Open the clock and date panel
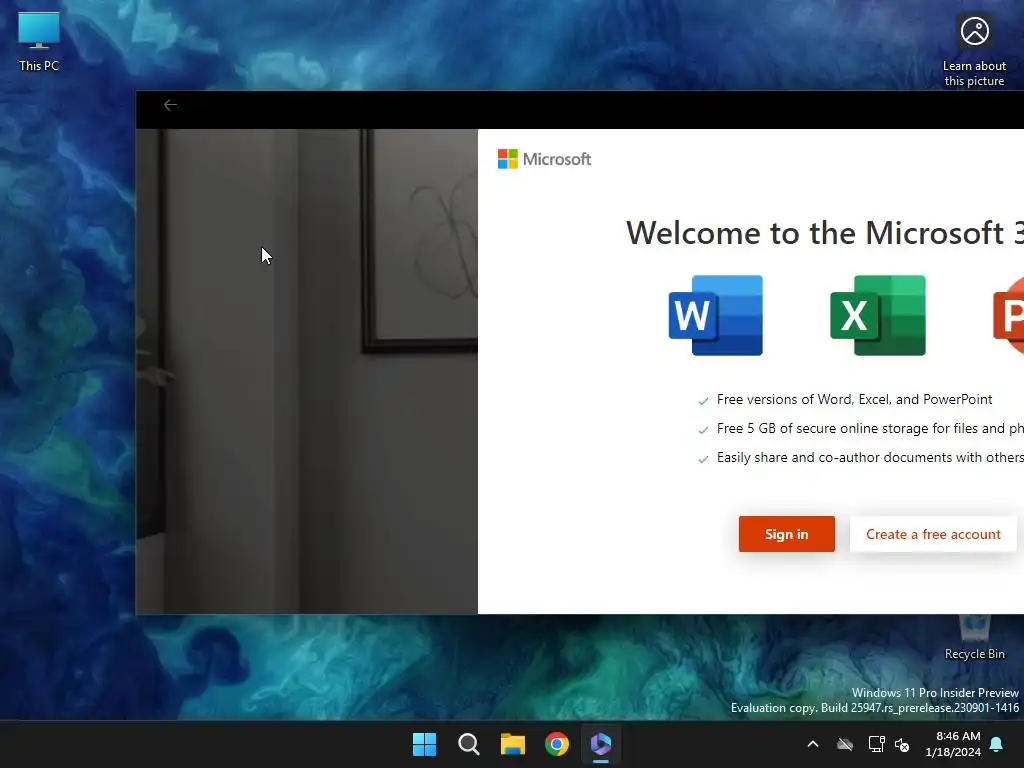 [953, 744]
